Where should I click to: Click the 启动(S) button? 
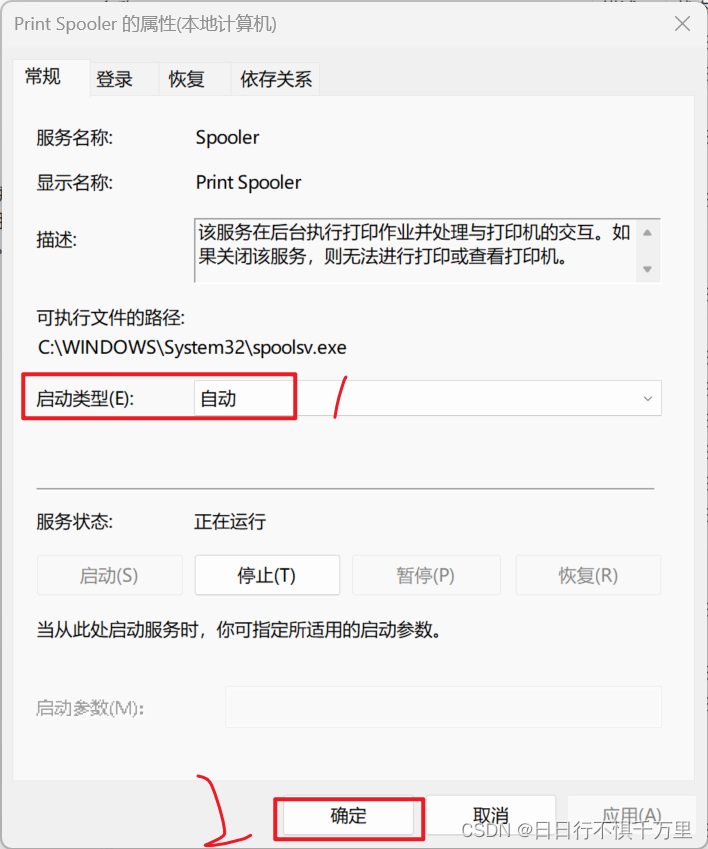[x=109, y=575]
